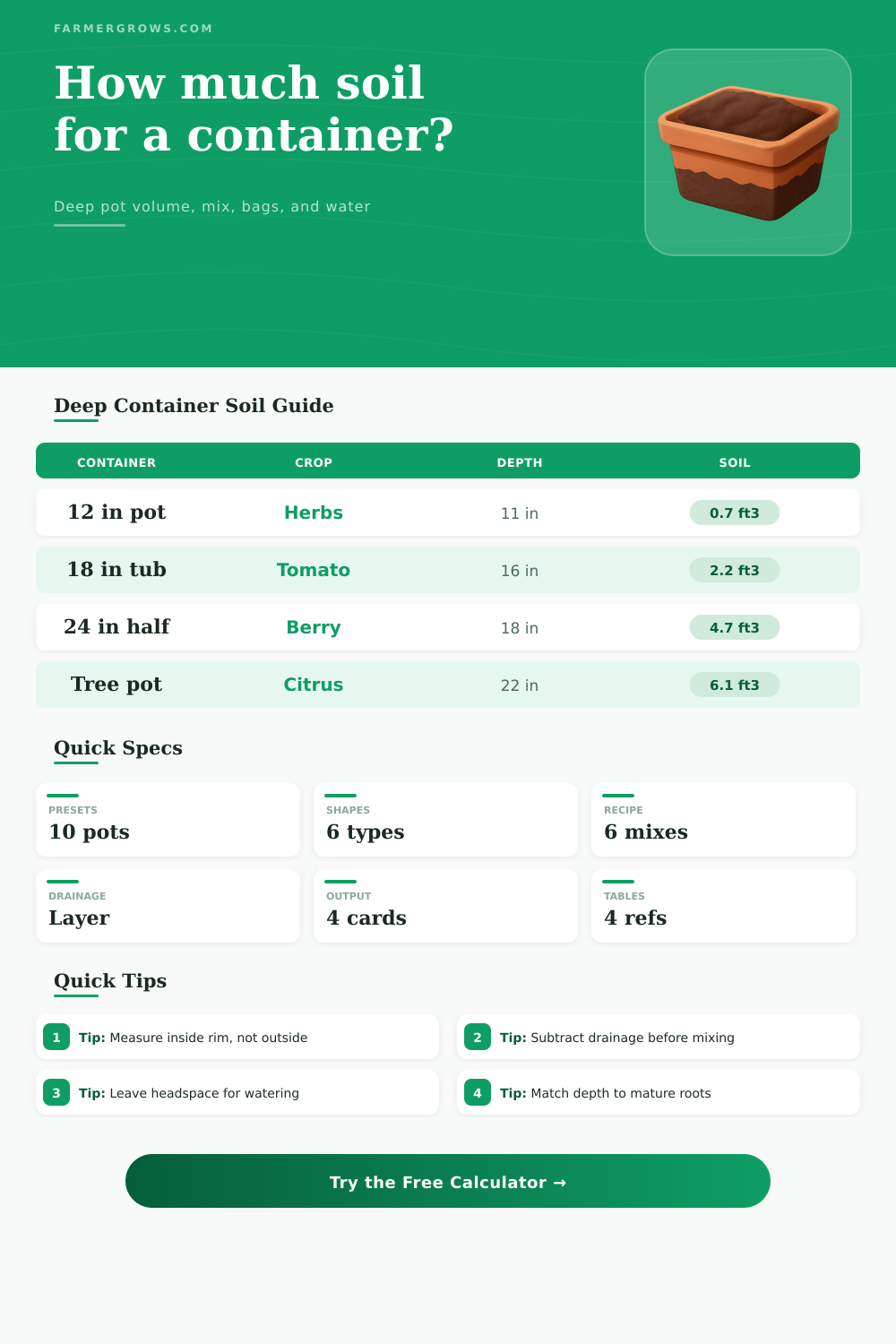Click the 'Quick Tips' heading
896x1344 pixels.
pos(110,981)
